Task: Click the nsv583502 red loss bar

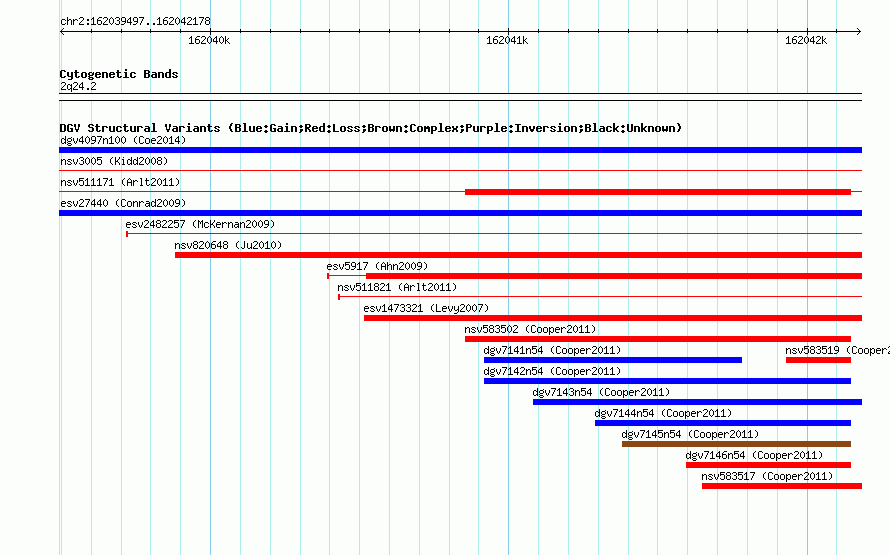Action: [658, 339]
